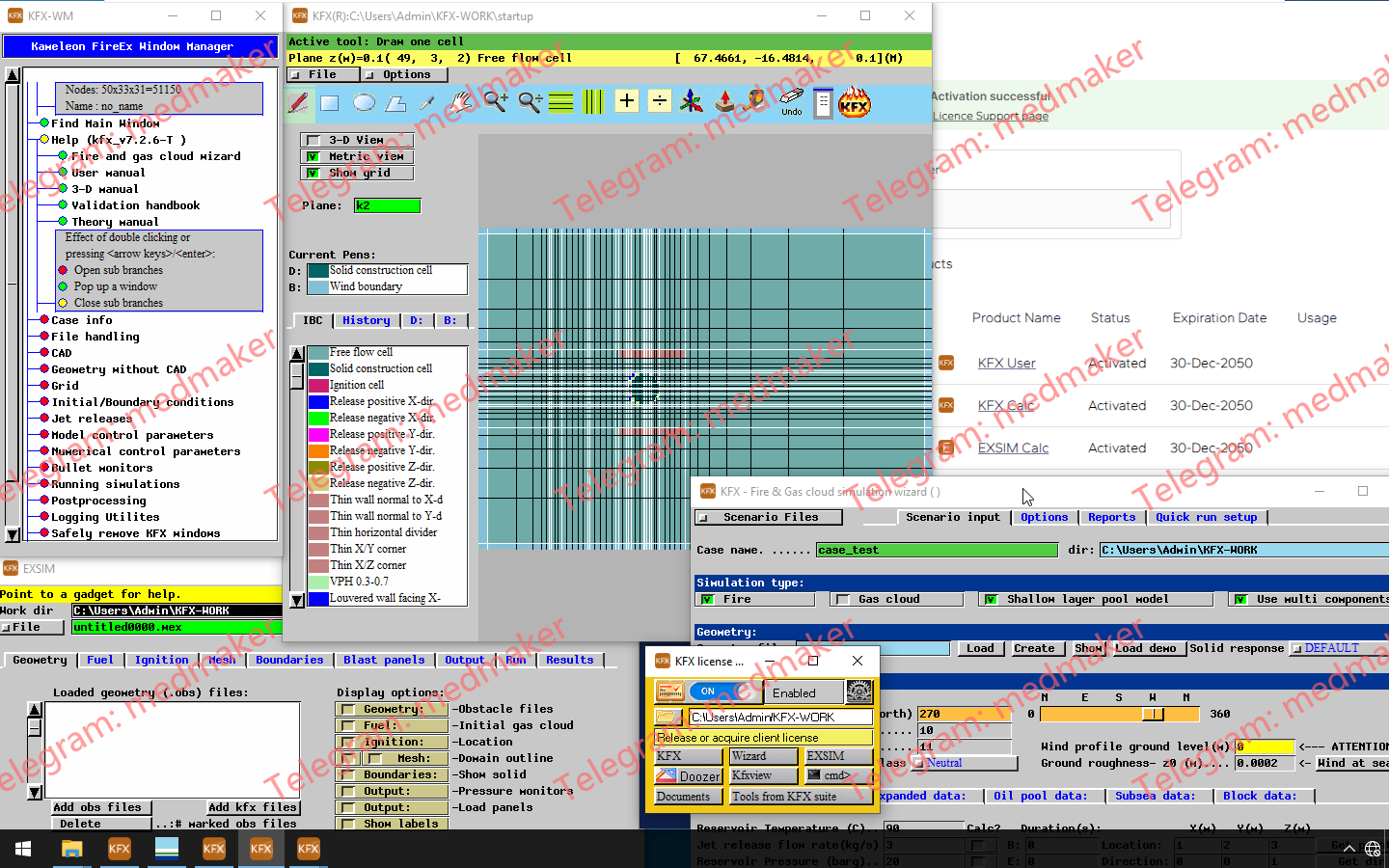Click the horizontal grid lines icon
1389x868 pixels.
pos(561,101)
